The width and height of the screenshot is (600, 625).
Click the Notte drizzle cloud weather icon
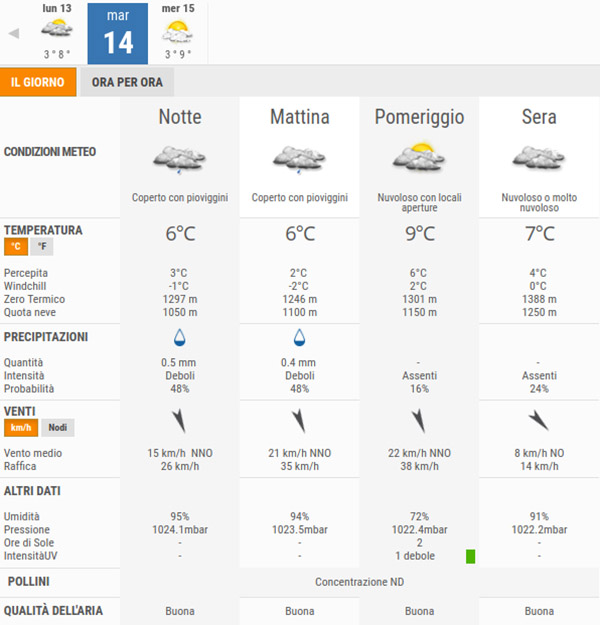(179, 159)
